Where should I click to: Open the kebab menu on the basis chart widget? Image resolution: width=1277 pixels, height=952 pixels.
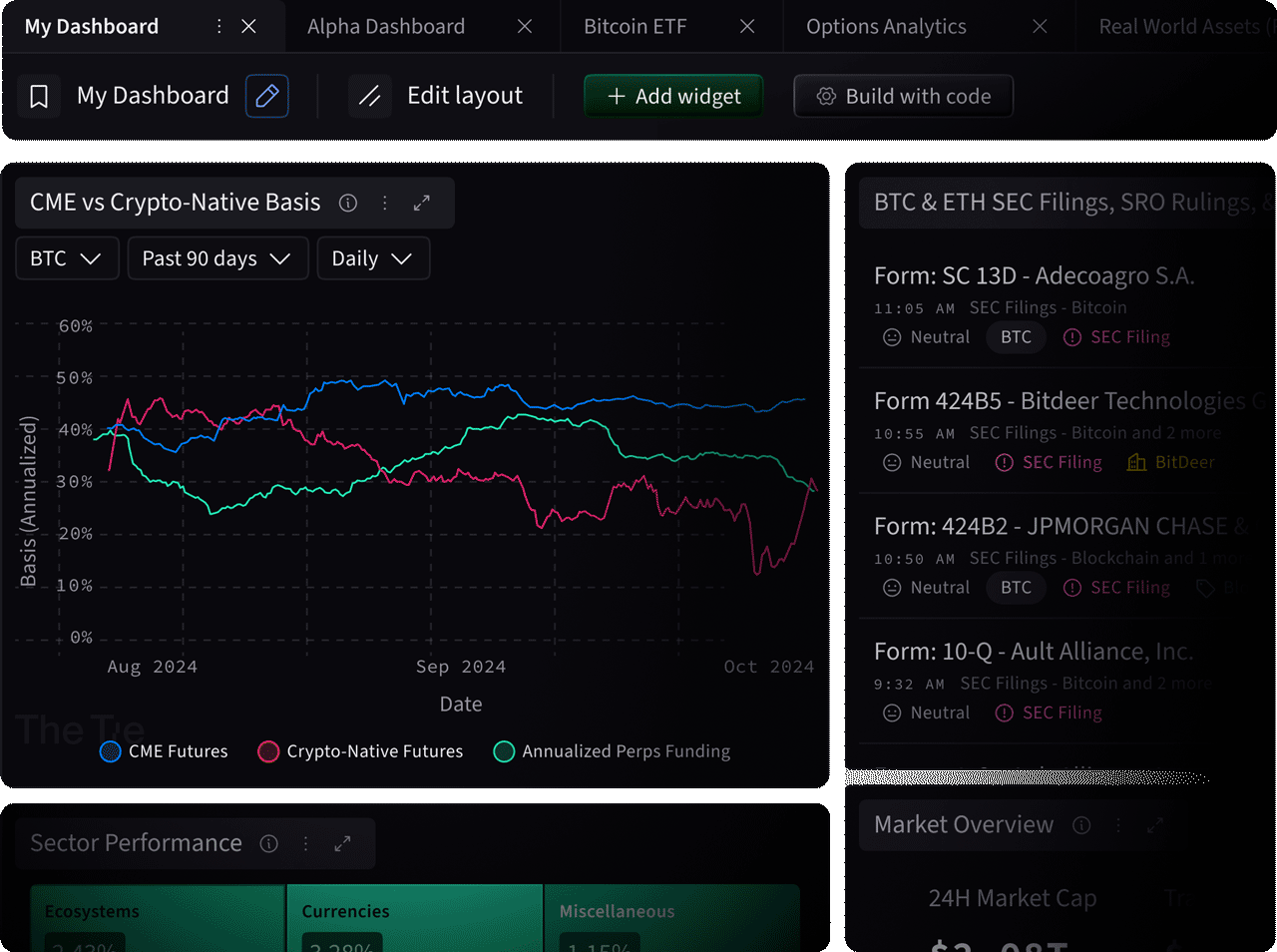click(x=384, y=202)
